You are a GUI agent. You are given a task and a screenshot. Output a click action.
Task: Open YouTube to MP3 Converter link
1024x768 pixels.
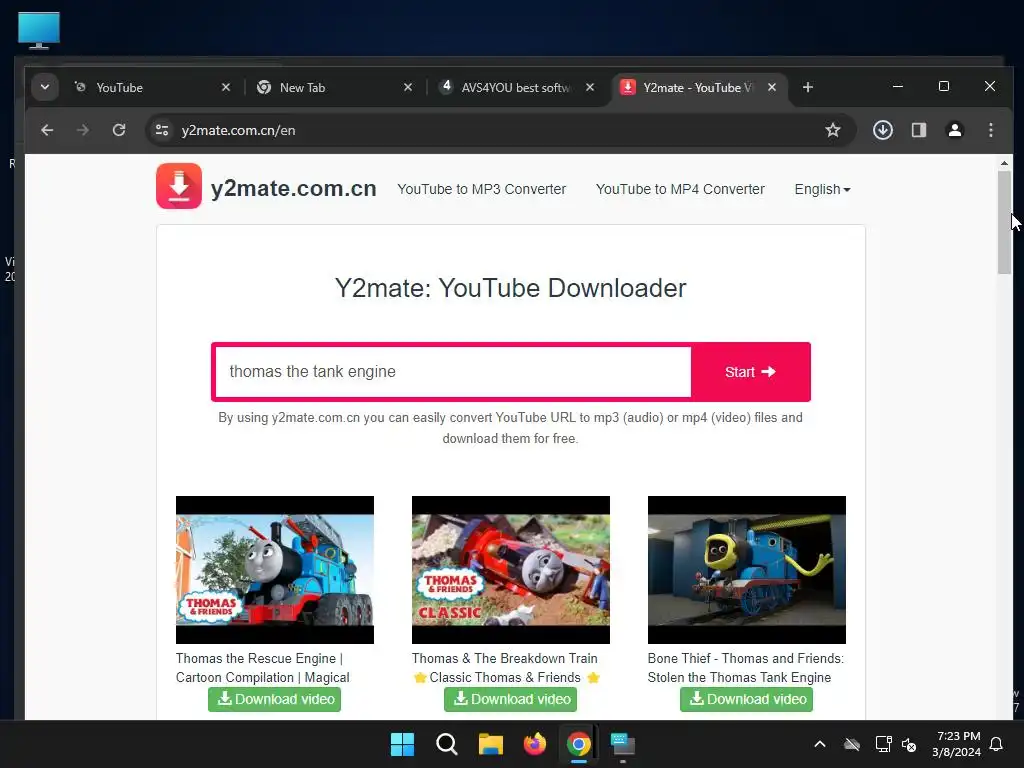(x=481, y=189)
